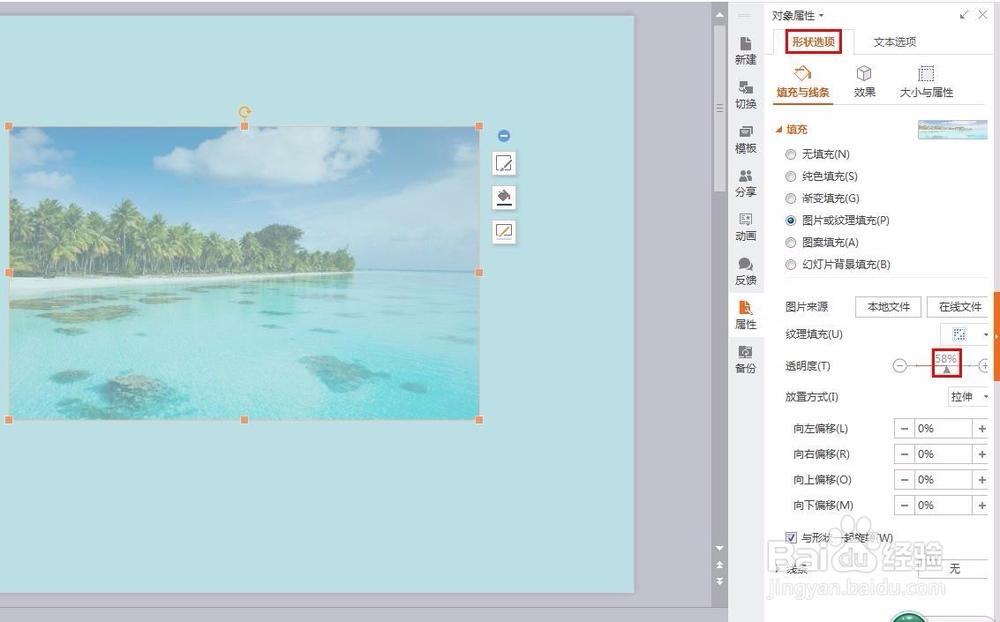Click the 透明度 slider handle

946,369
